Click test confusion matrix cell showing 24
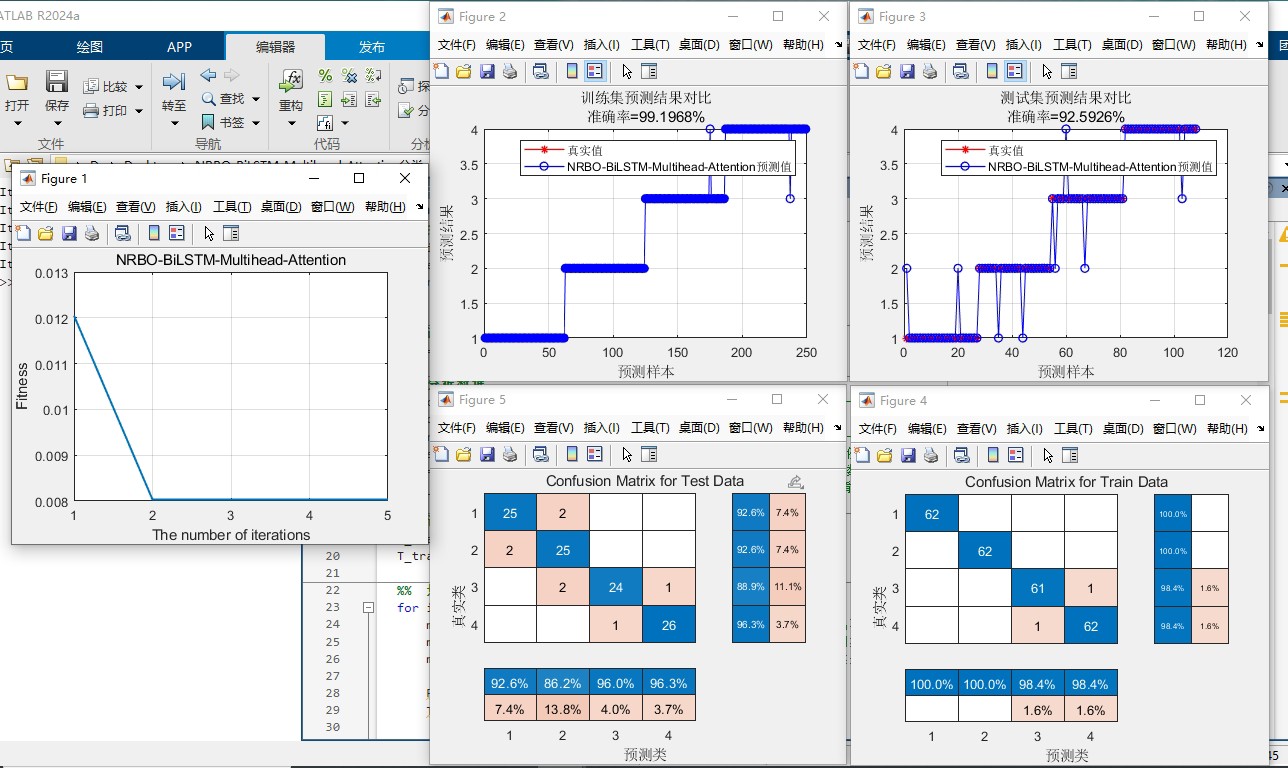Screen dimensions: 1288x768 click(616, 587)
